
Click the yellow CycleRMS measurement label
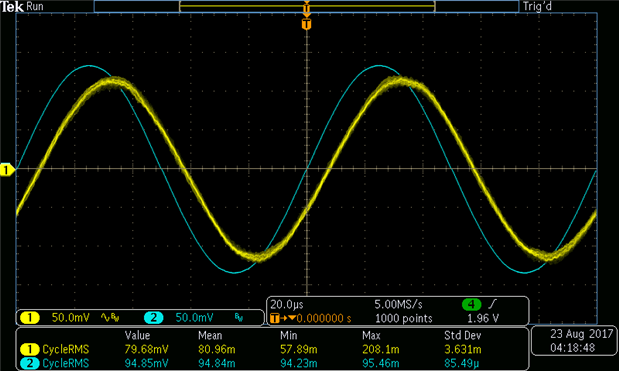[66, 350]
